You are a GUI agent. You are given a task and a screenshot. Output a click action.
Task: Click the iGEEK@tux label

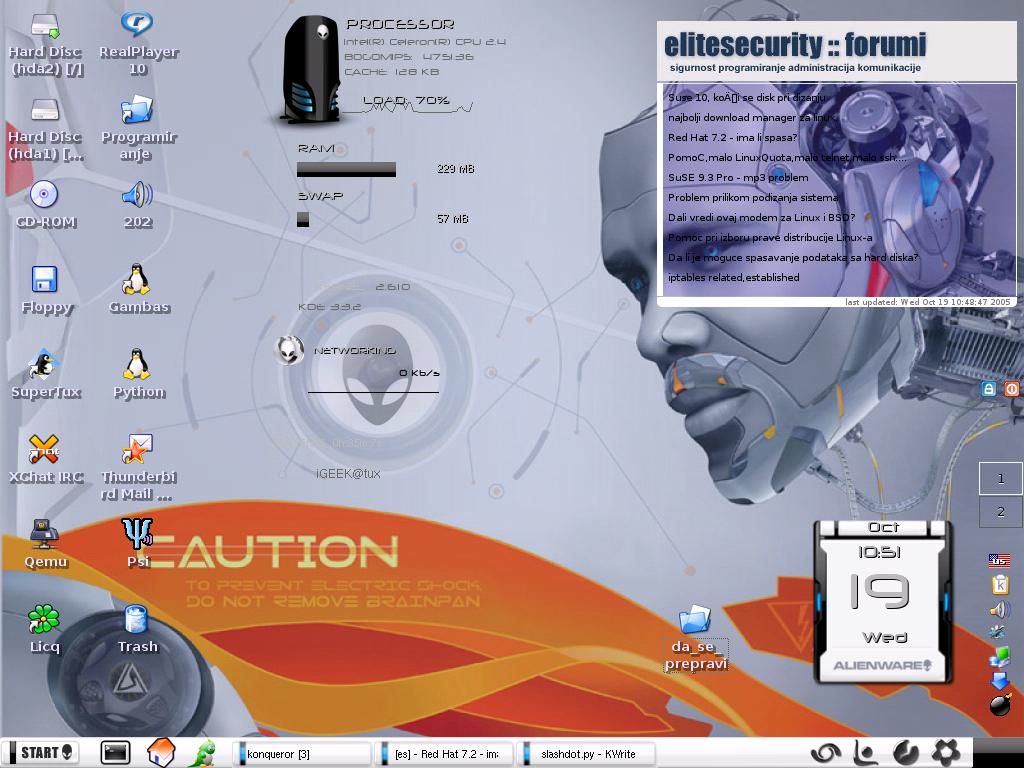point(347,473)
